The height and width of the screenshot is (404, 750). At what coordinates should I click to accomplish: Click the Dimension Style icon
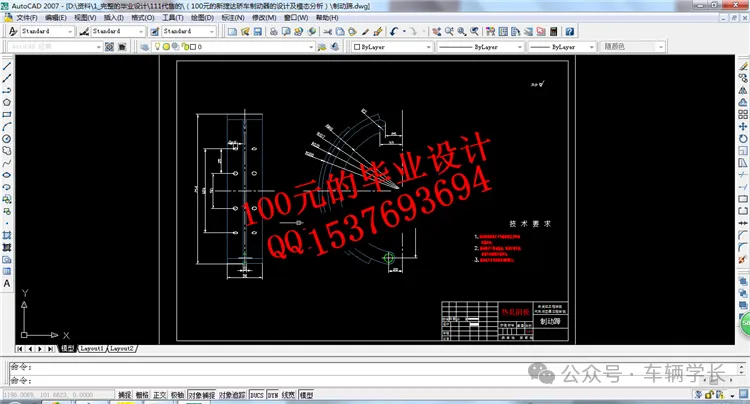pyautogui.click(x=84, y=32)
